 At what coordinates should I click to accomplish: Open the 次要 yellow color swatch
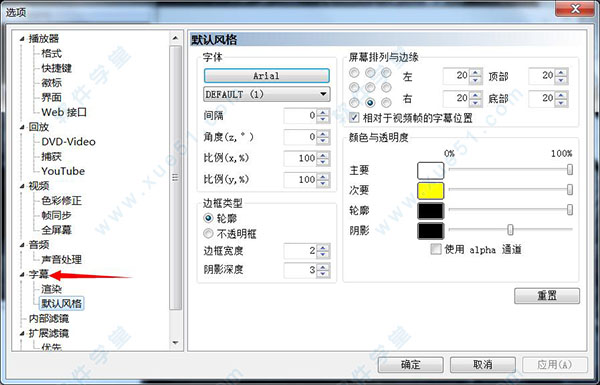coord(430,191)
